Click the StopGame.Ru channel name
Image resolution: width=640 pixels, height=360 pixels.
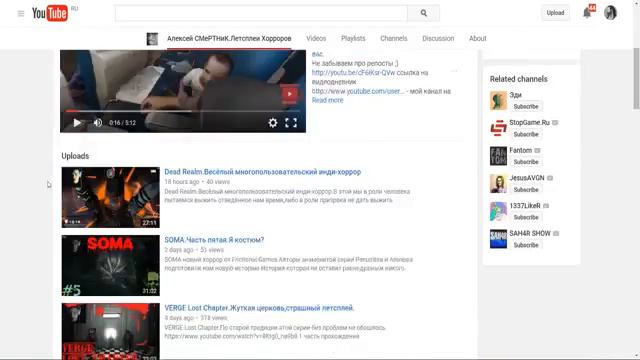[x=529, y=122]
